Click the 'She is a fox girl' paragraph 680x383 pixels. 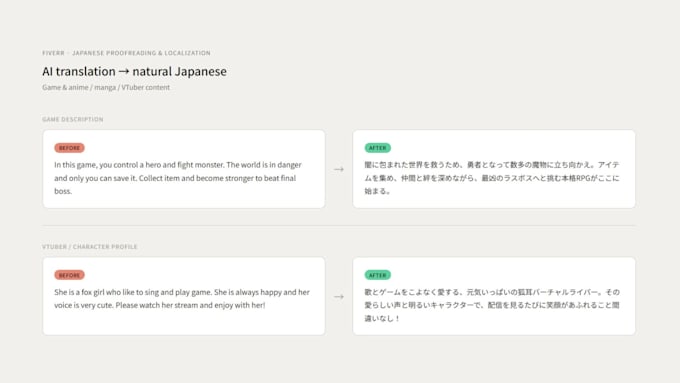coord(182,298)
